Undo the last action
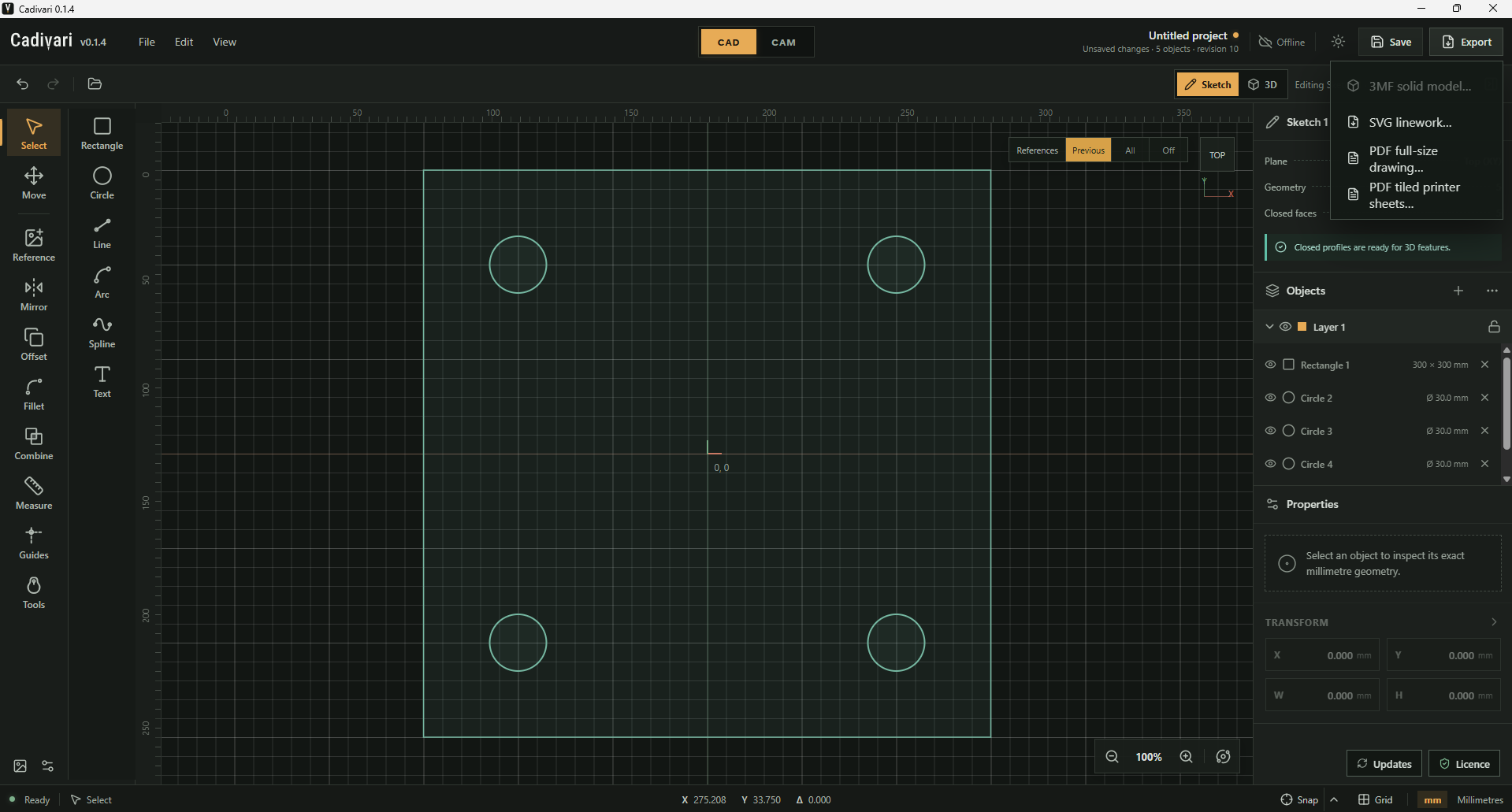Image resolution: width=1512 pixels, height=812 pixels. (x=23, y=83)
